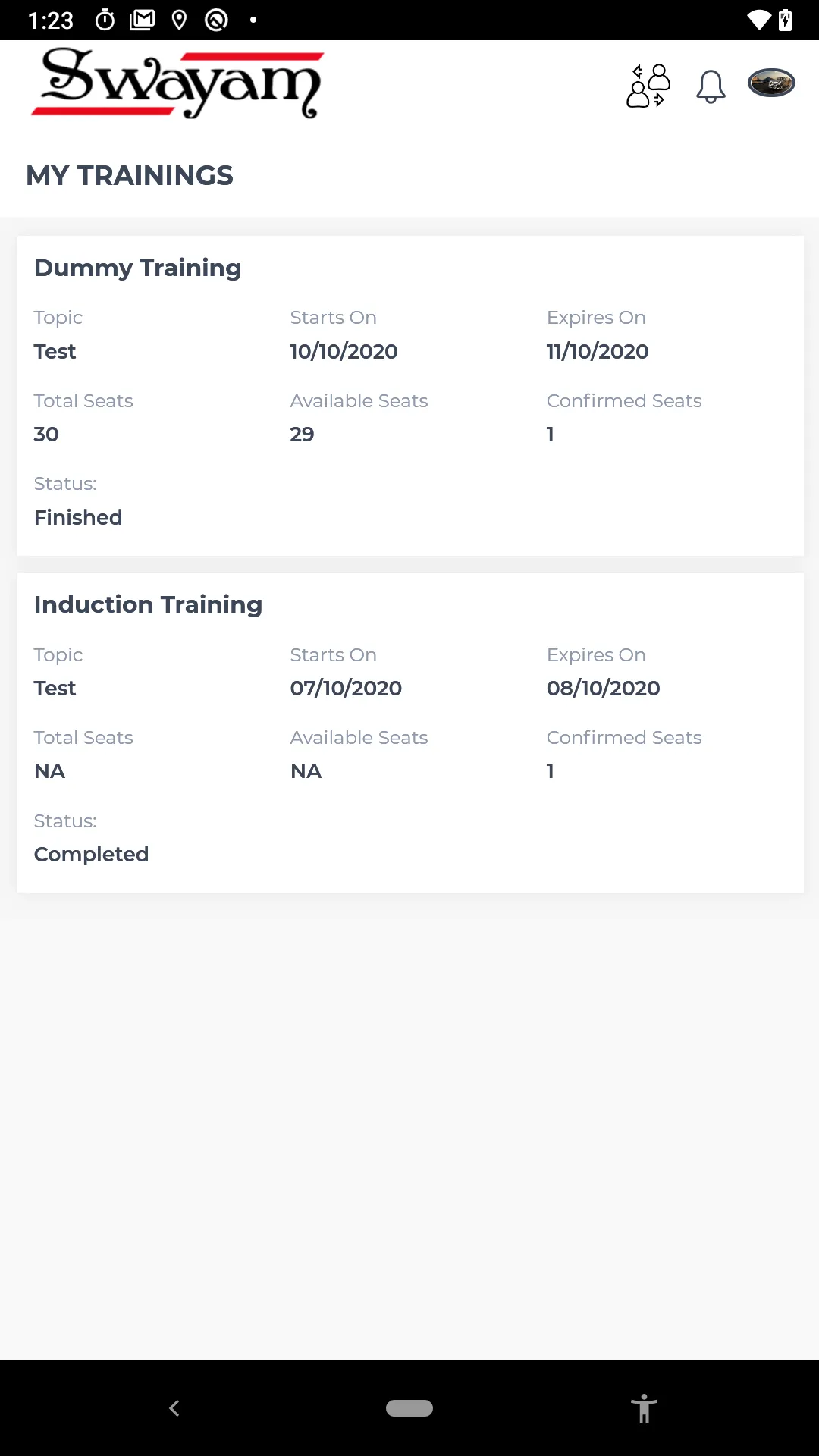Viewport: 819px width, 1456px height.
Task: Tap Available Seats value 29
Action: tap(302, 434)
